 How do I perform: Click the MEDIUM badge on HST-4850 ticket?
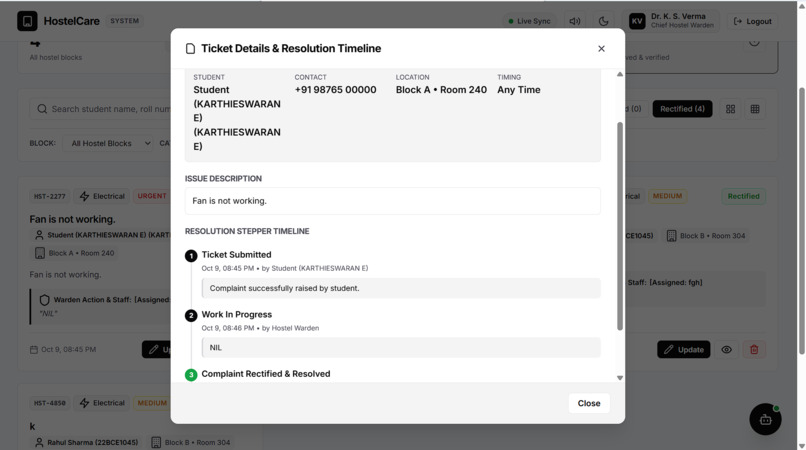point(152,403)
